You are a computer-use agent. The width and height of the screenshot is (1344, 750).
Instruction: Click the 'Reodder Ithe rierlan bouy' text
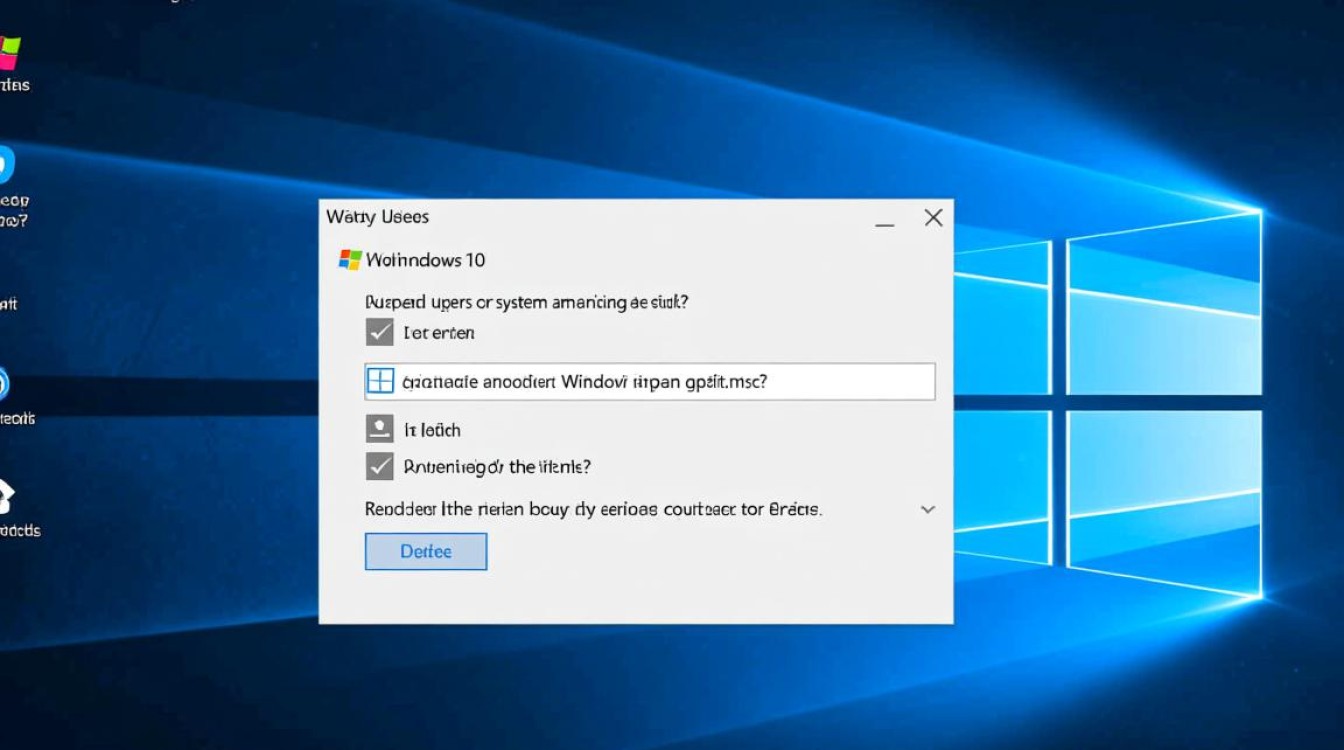coord(594,509)
